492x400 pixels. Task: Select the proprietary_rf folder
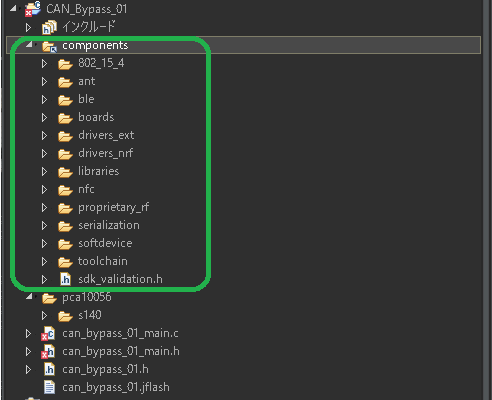coord(114,208)
